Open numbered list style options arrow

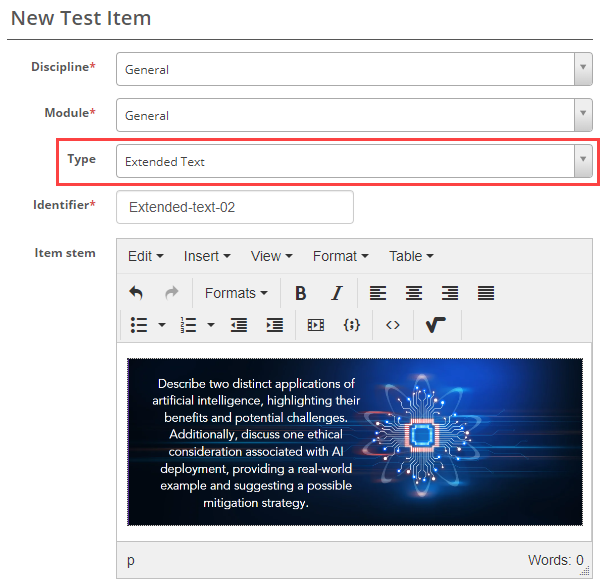pyautogui.click(x=211, y=325)
